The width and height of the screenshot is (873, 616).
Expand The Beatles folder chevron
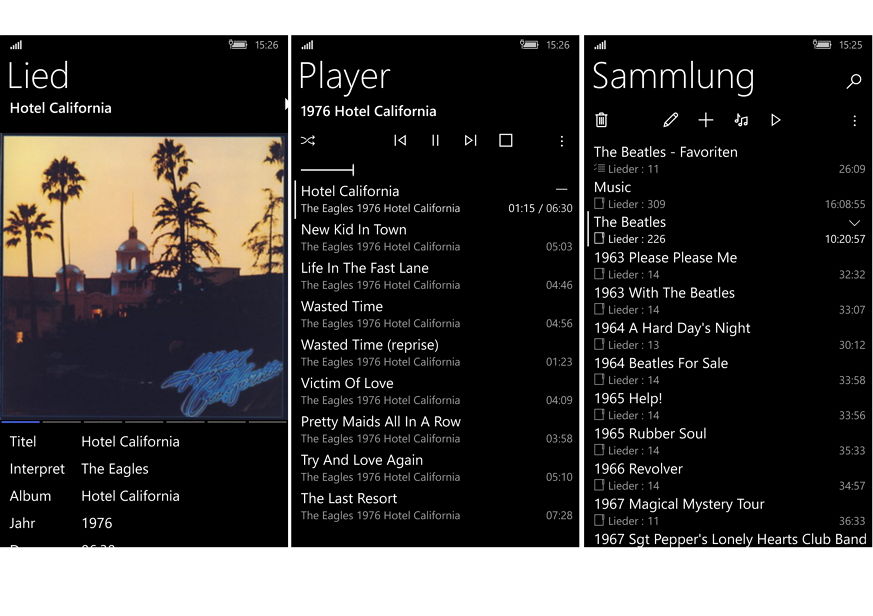click(x=854, y=223)
